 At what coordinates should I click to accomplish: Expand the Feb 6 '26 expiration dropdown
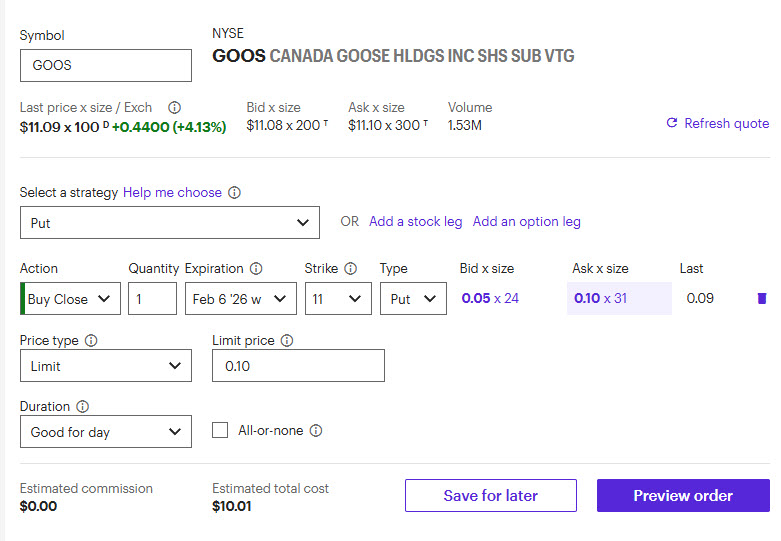click(x=240, y=299)
